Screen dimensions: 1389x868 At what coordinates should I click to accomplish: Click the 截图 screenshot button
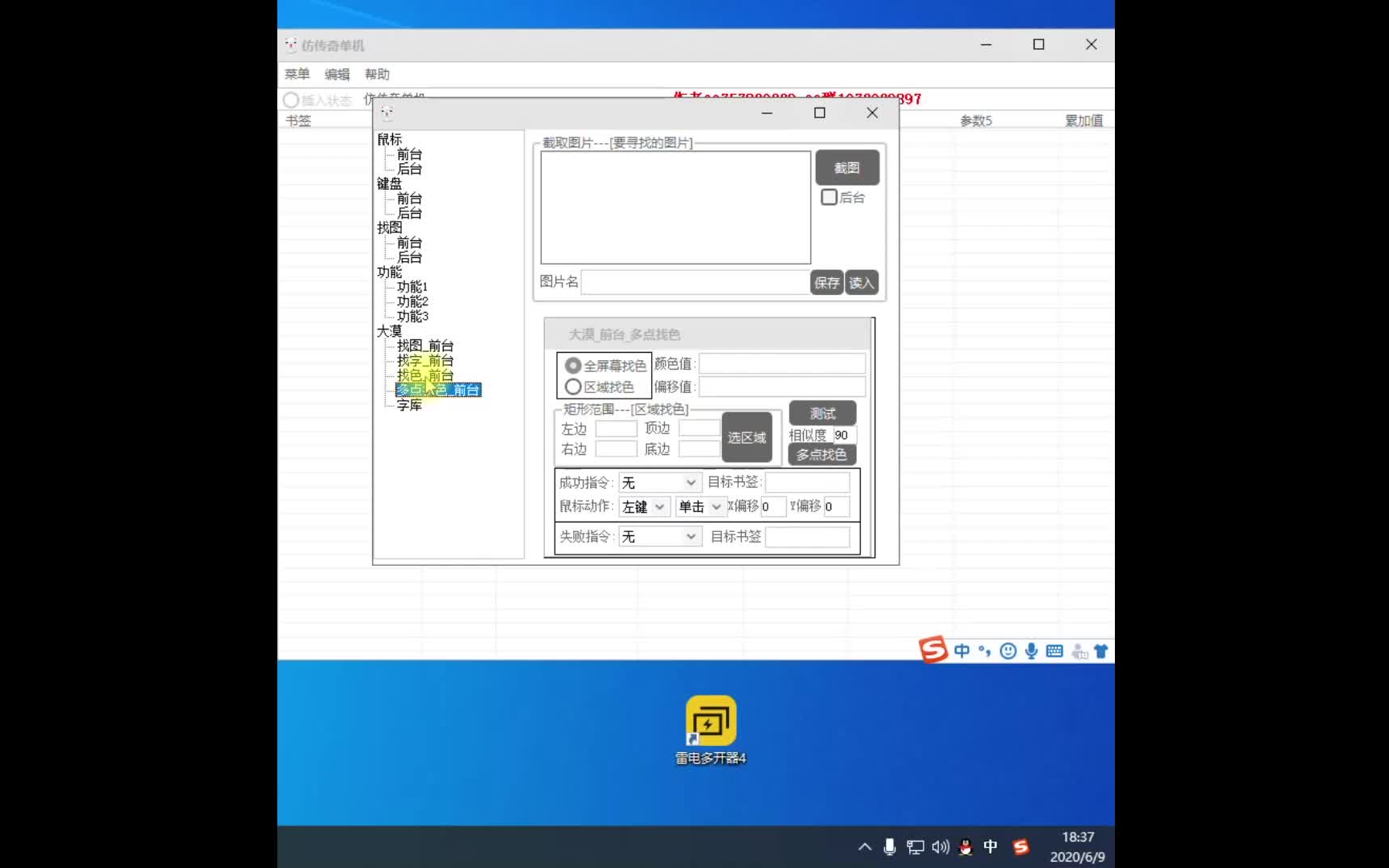pos(847,167)
